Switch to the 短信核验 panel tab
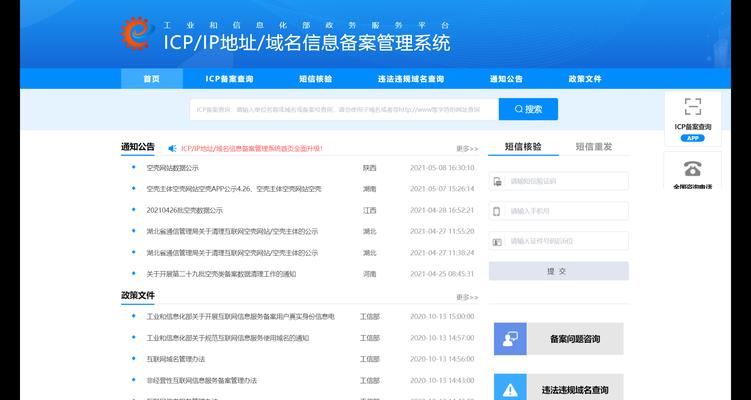 point(523,147)
